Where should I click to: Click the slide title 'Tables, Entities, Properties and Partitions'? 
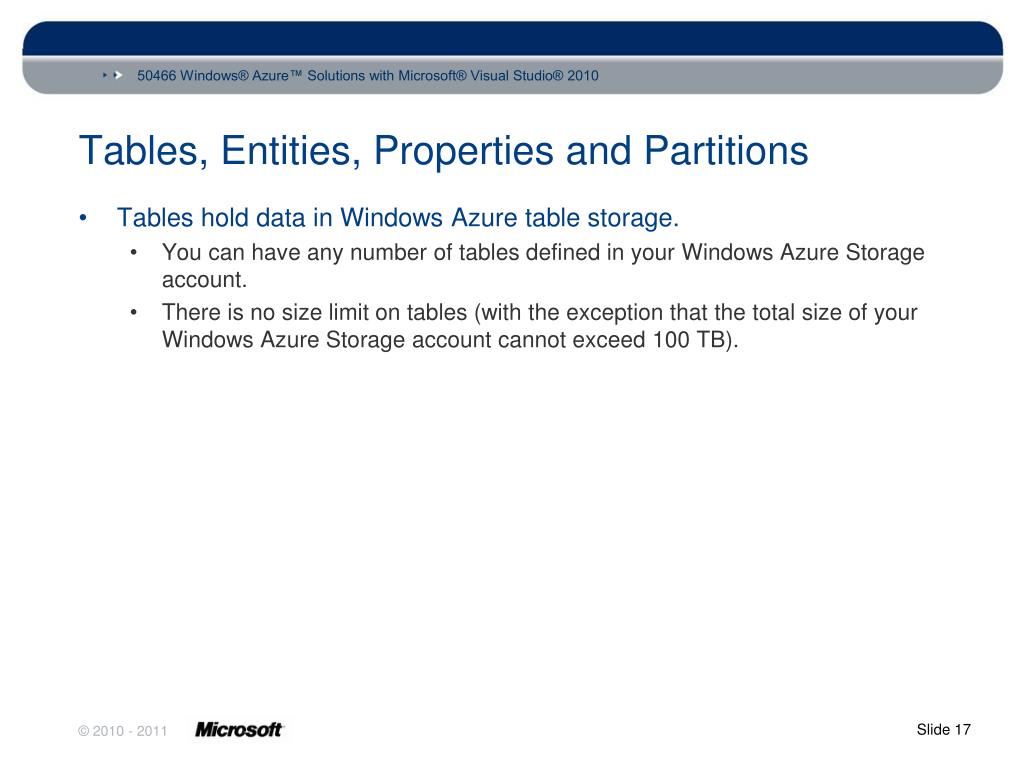443,151
